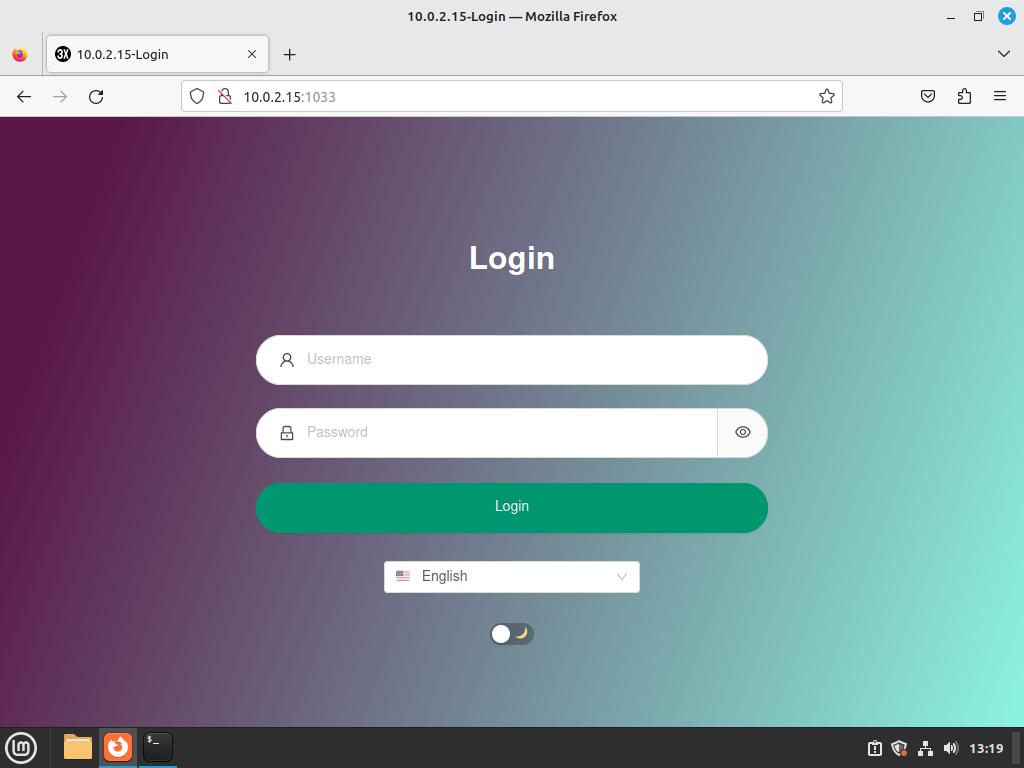
Task: Expand the list all tabs chevron
Action: [1004, 54]
